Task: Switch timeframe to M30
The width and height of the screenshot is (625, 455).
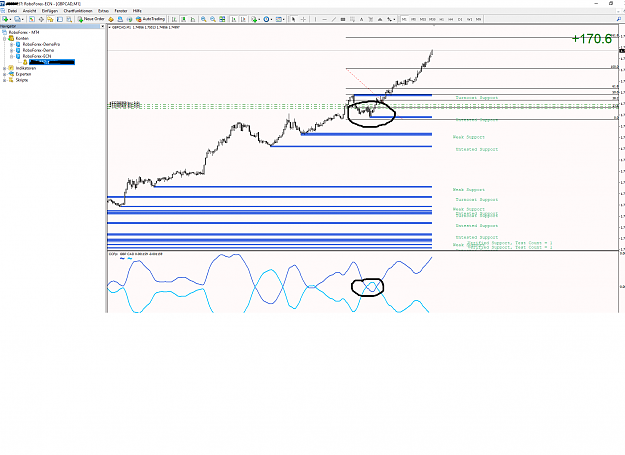Action: click(x=432, y=19)
